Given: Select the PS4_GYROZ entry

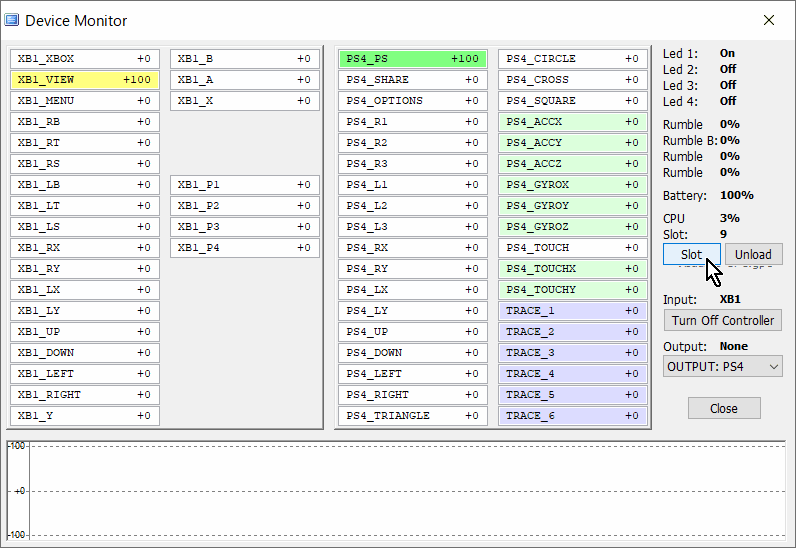Looking at the screenshot, I should pos(573,227).
